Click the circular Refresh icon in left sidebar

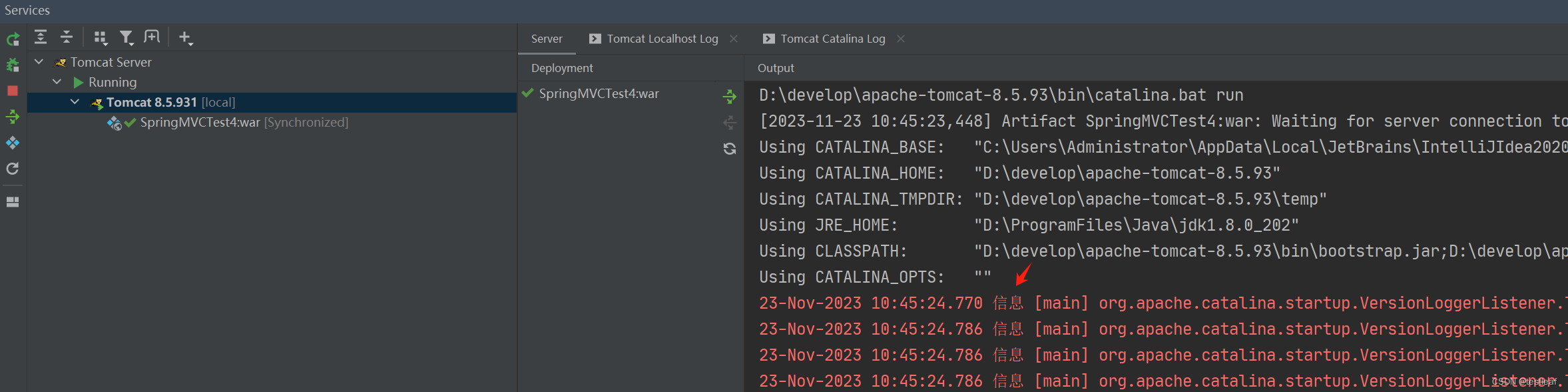click(13, 169)
